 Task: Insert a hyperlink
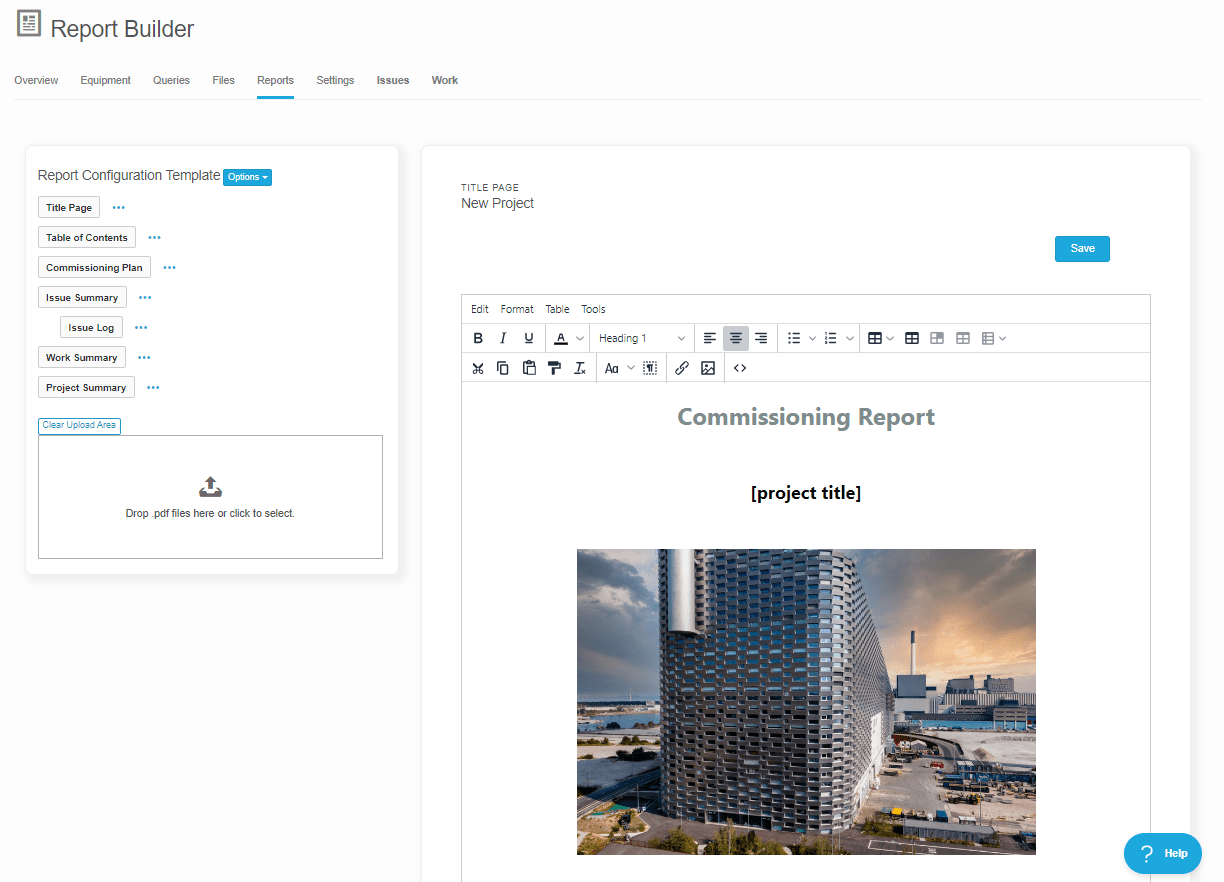682,368
